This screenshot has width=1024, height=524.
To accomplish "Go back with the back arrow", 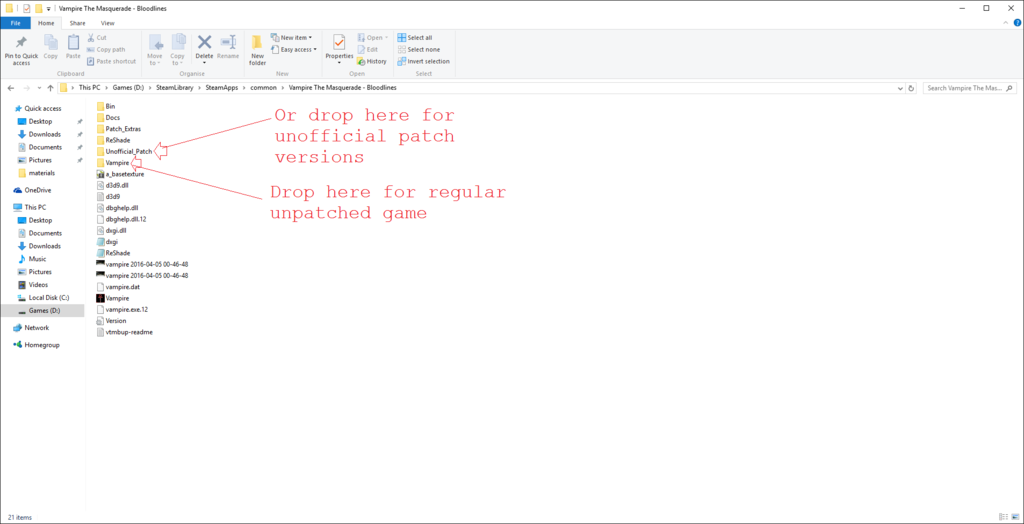I will 11,88.
